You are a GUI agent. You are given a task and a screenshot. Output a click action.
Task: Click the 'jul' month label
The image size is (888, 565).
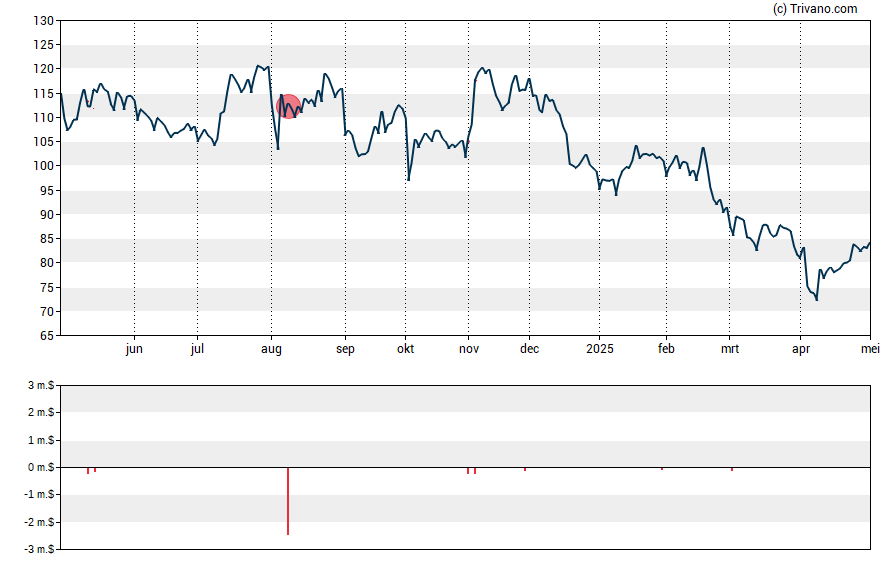coord(197,349)
